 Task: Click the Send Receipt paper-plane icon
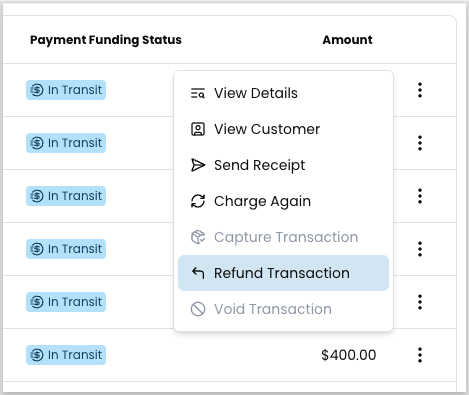198,165
